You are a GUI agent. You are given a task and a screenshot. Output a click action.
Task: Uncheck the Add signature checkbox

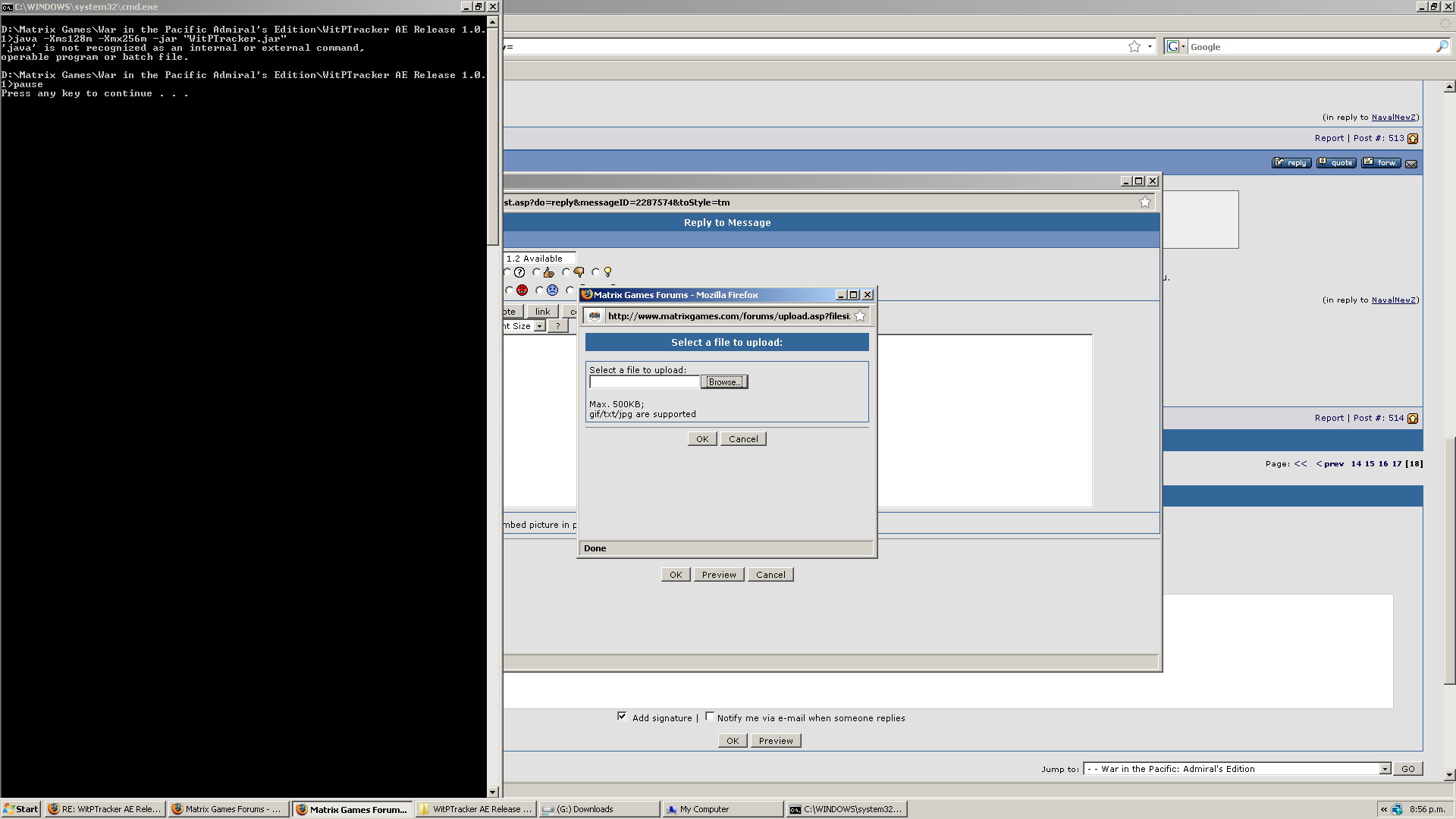[622, 717]
